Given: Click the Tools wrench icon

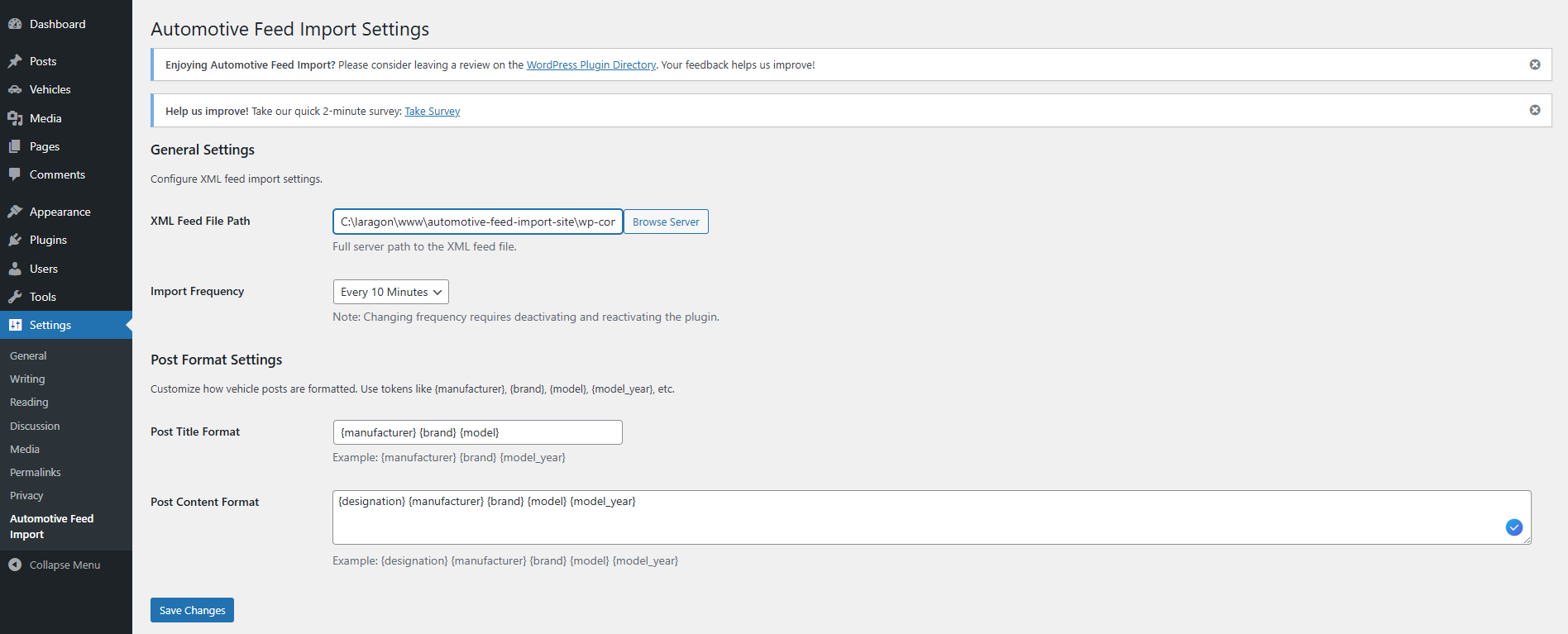Looking at the screenshot, I should [15, 297].
